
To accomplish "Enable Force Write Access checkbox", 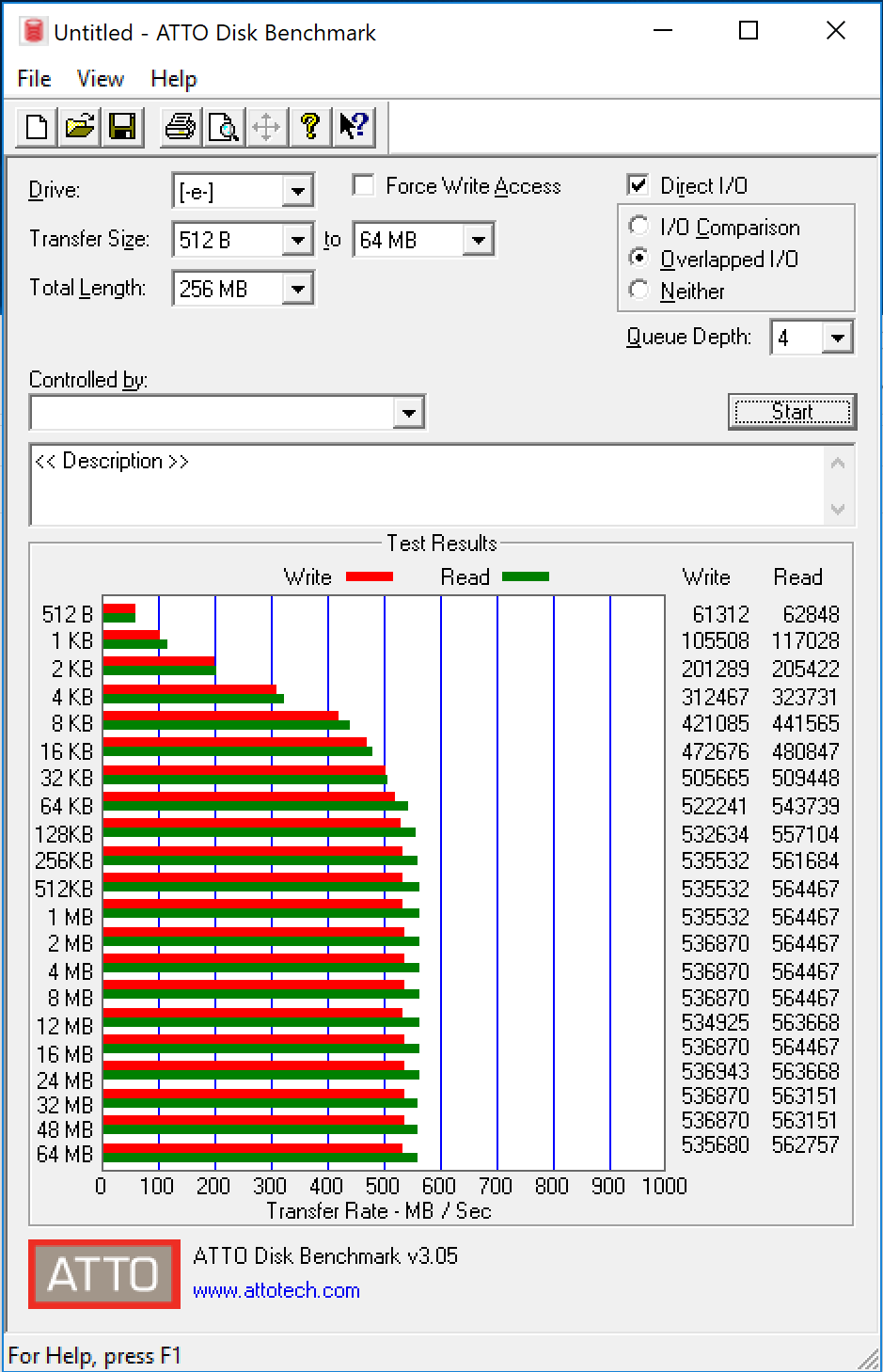I will (363, 185).
